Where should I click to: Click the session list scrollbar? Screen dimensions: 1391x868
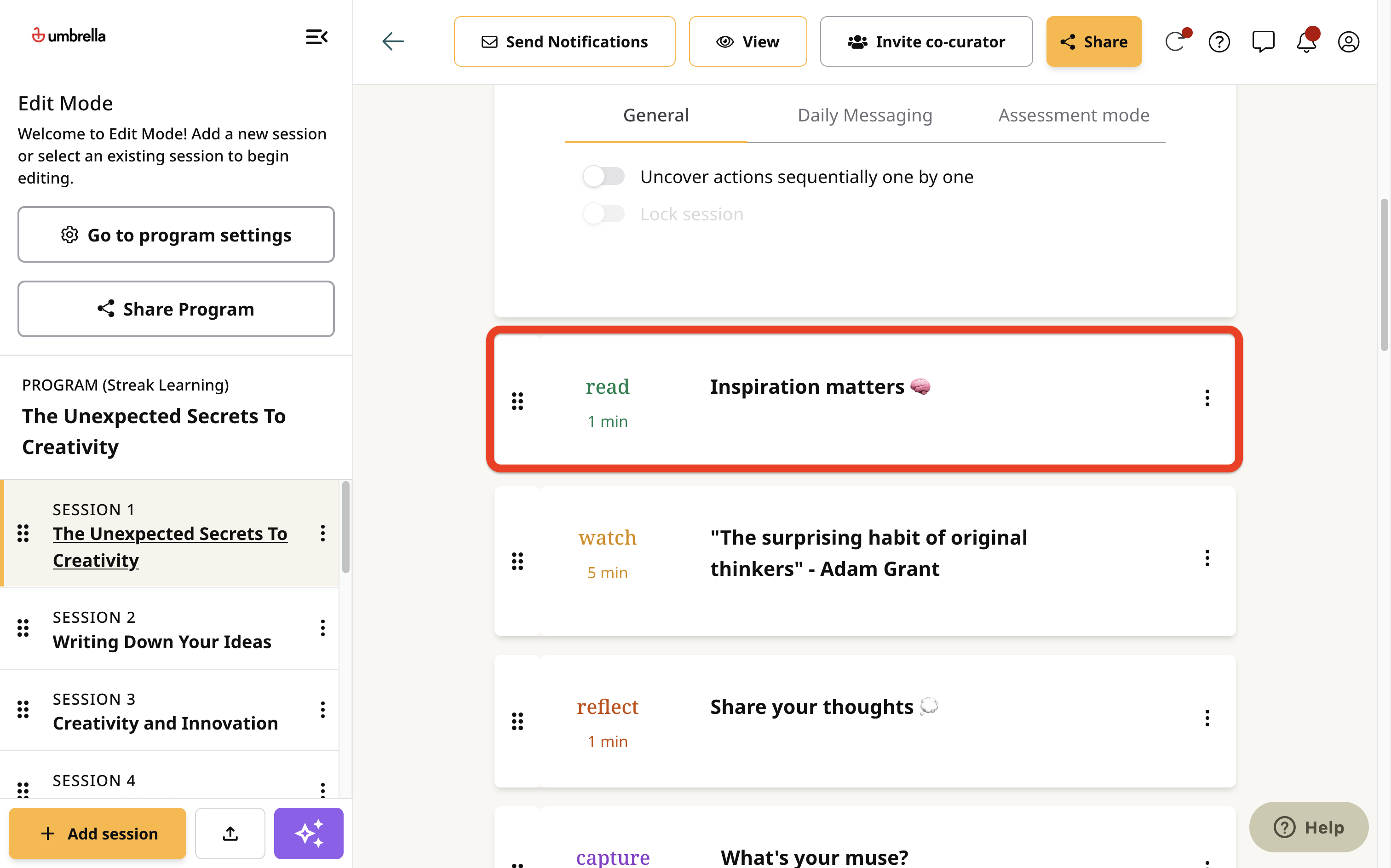click(345, 527)
